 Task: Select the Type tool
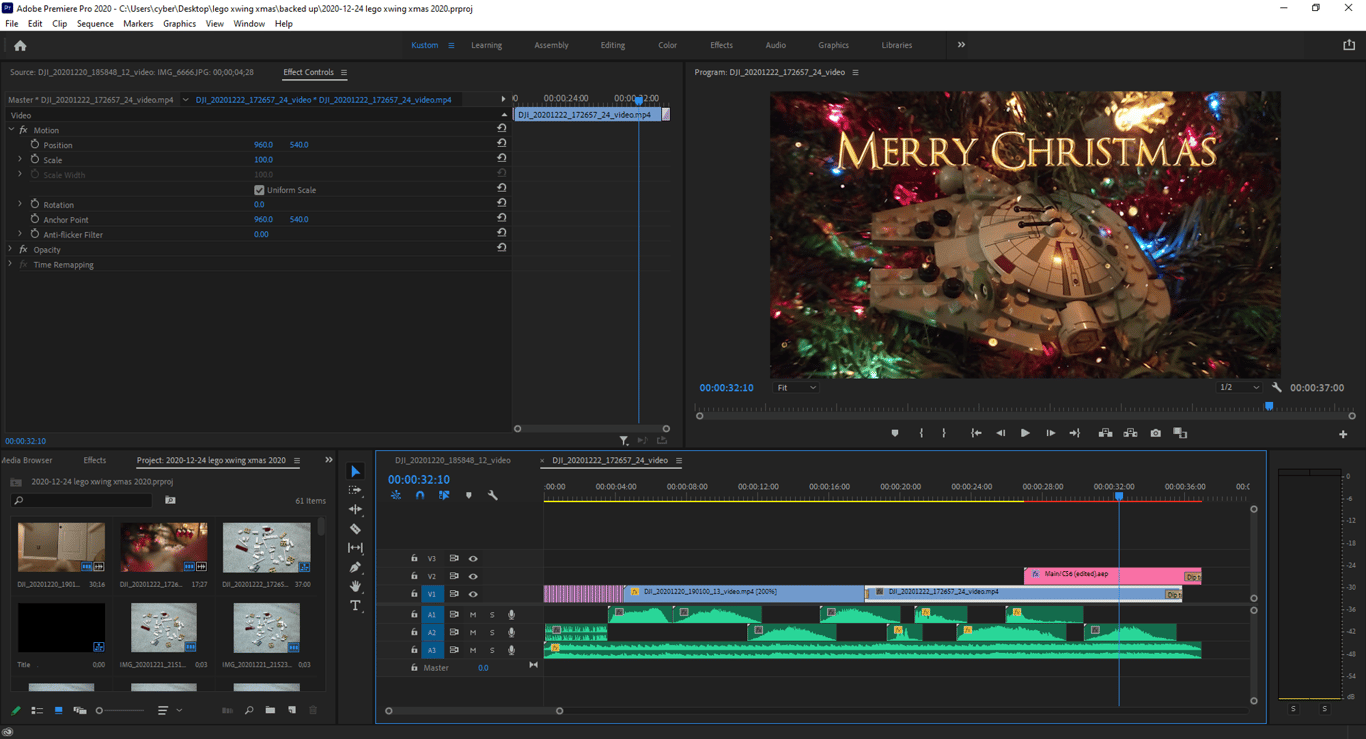click(355, 605)
